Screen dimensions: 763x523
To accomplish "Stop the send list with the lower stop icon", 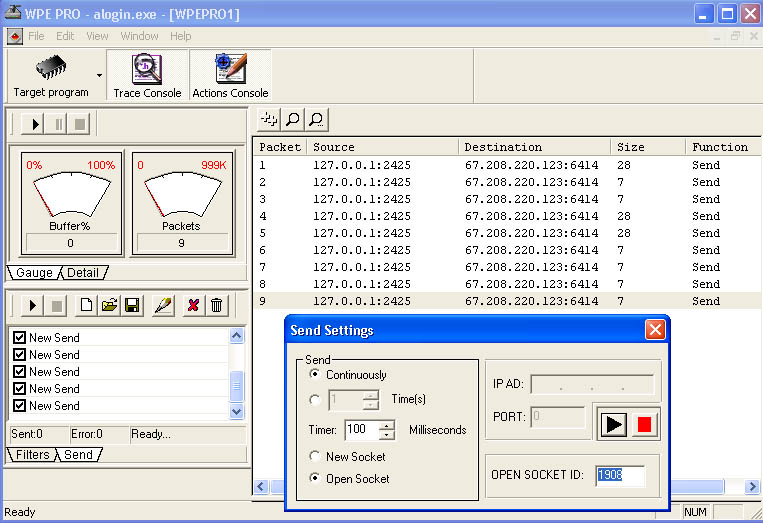I will click(56, 306).
